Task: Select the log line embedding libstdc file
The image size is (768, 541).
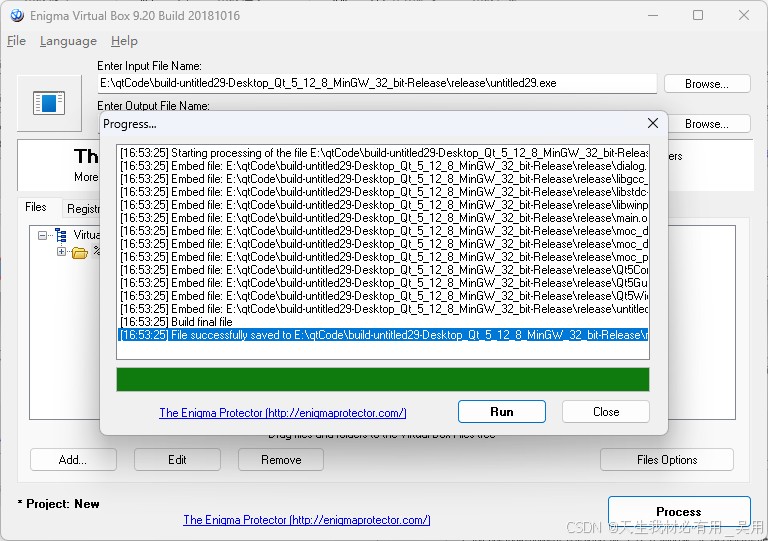Action: 384,192
